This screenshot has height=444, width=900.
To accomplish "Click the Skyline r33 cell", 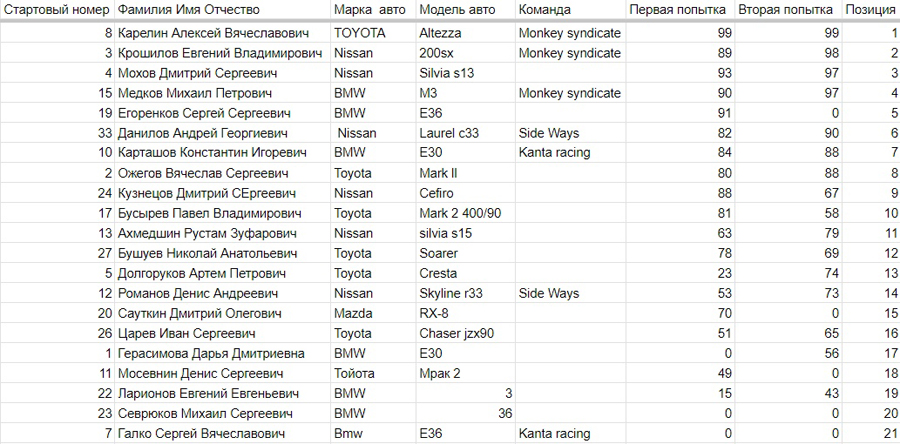I will point(466,294).
